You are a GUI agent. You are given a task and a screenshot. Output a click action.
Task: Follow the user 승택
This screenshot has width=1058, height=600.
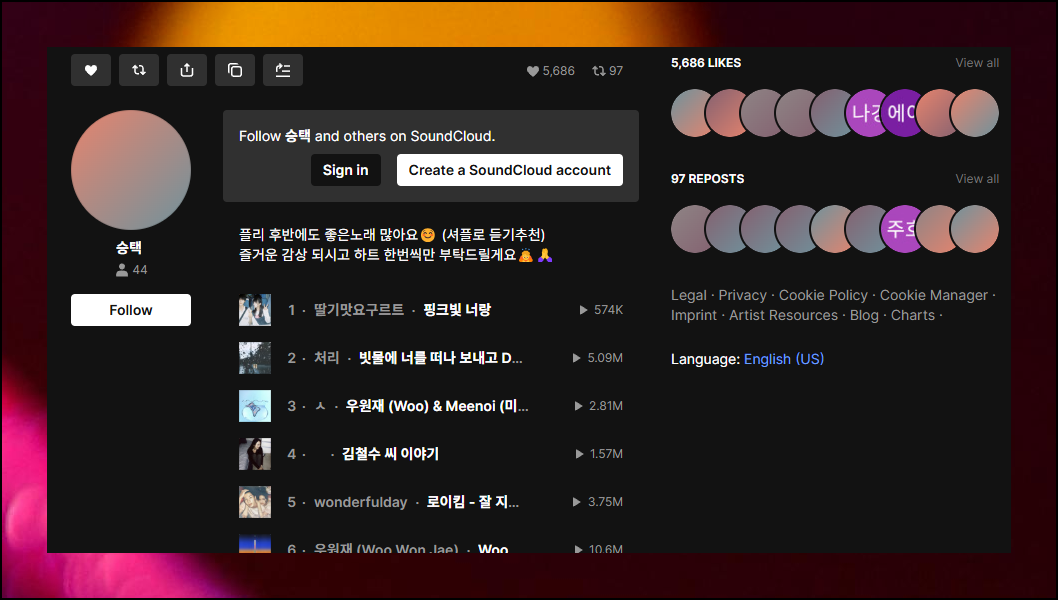[131, 310]
